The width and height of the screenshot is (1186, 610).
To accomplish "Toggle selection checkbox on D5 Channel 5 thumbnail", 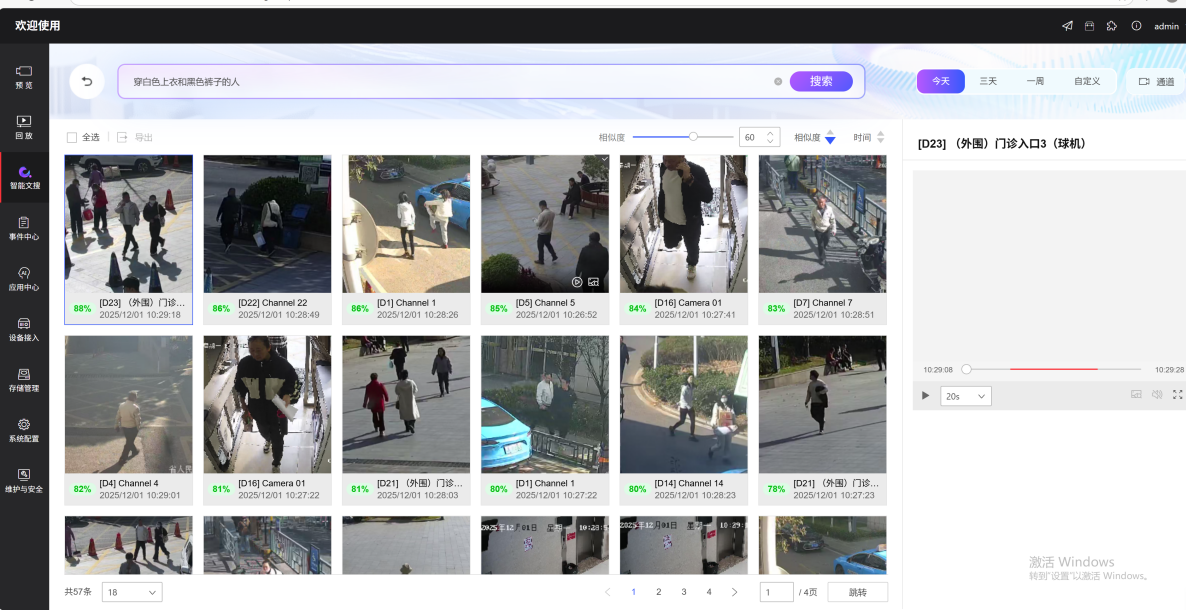I will click(603, 160).
